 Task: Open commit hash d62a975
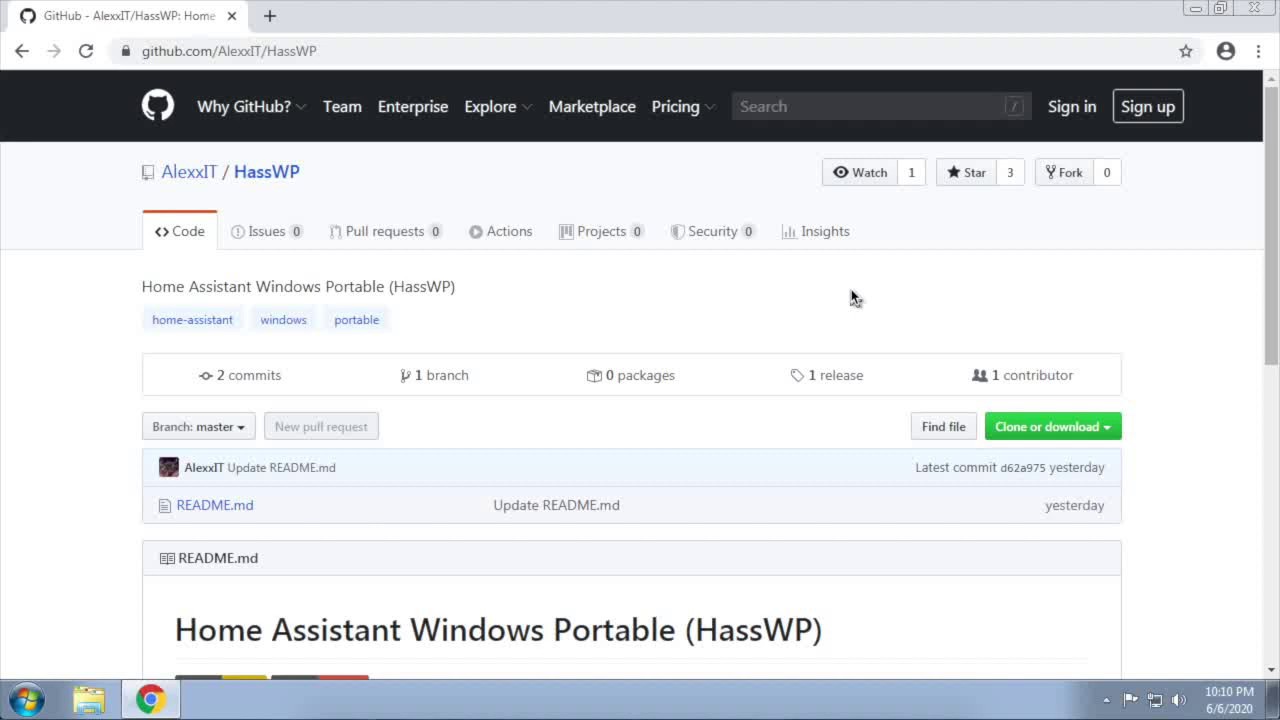(1022, 468)
